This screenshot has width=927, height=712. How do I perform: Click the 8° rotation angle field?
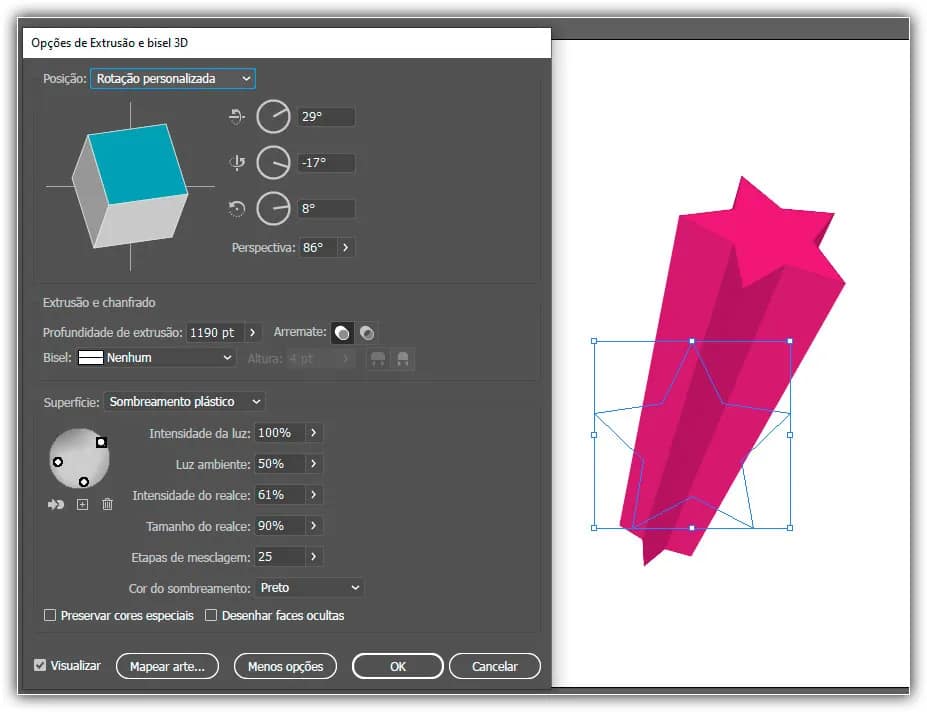tap(326, 208)
